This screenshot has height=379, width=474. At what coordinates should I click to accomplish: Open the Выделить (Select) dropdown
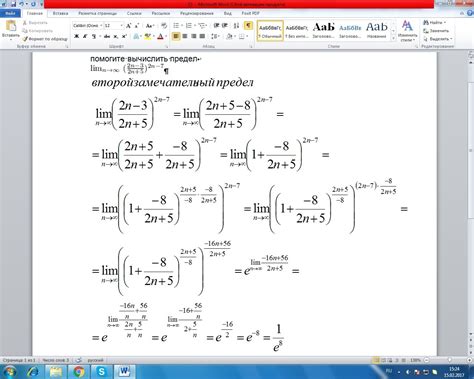tap(438, 39)
